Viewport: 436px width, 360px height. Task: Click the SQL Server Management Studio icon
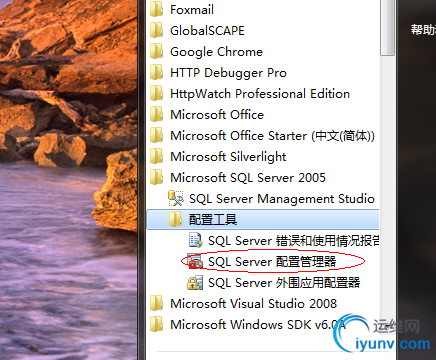tap(176, 198)
